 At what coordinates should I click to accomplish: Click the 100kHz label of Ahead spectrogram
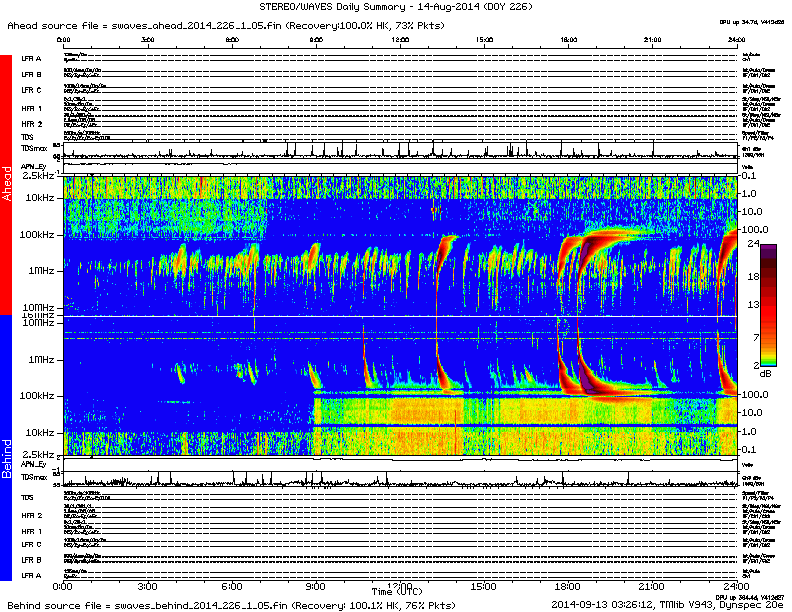pyautogui.click(x=37, y=234)
